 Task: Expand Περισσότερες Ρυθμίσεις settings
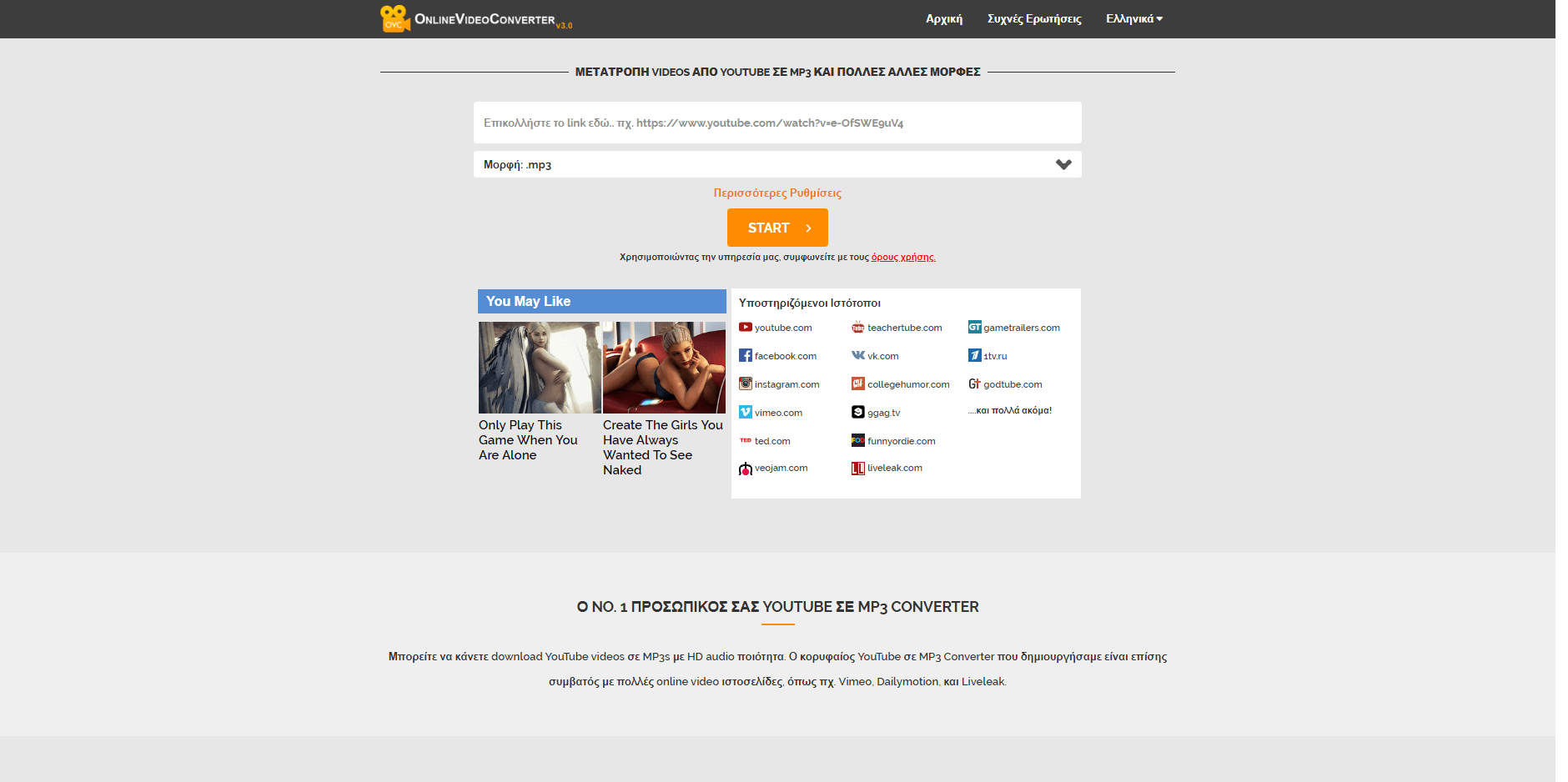tap(776, 193)
